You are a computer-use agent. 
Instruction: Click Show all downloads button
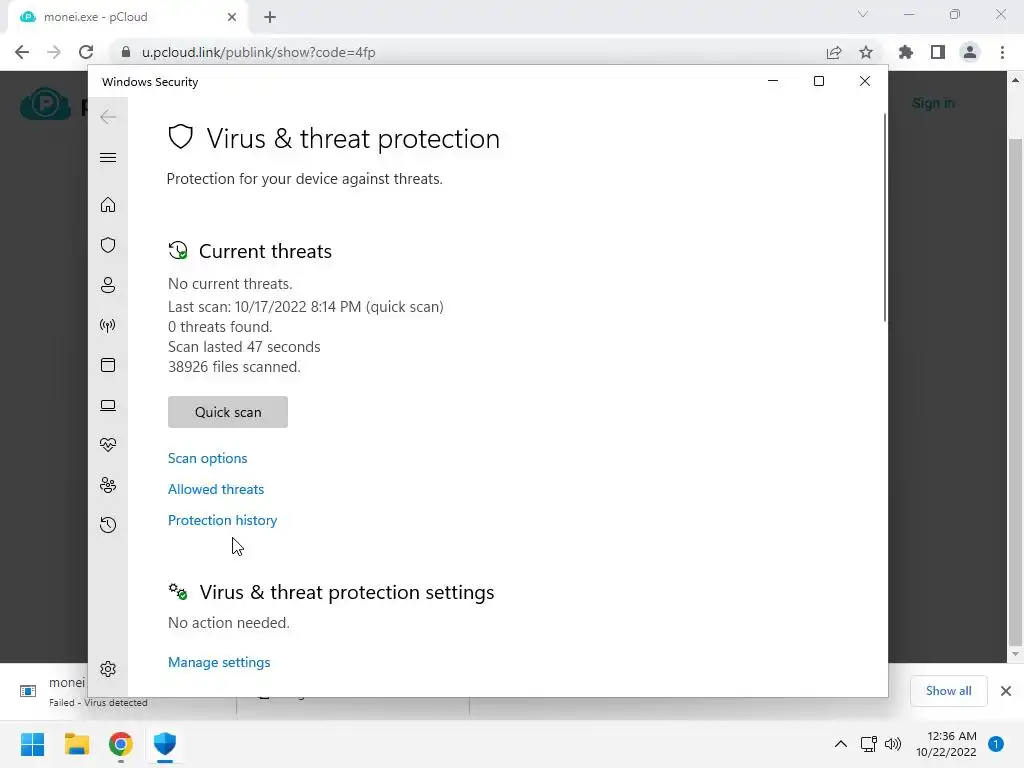click(948, 691)
